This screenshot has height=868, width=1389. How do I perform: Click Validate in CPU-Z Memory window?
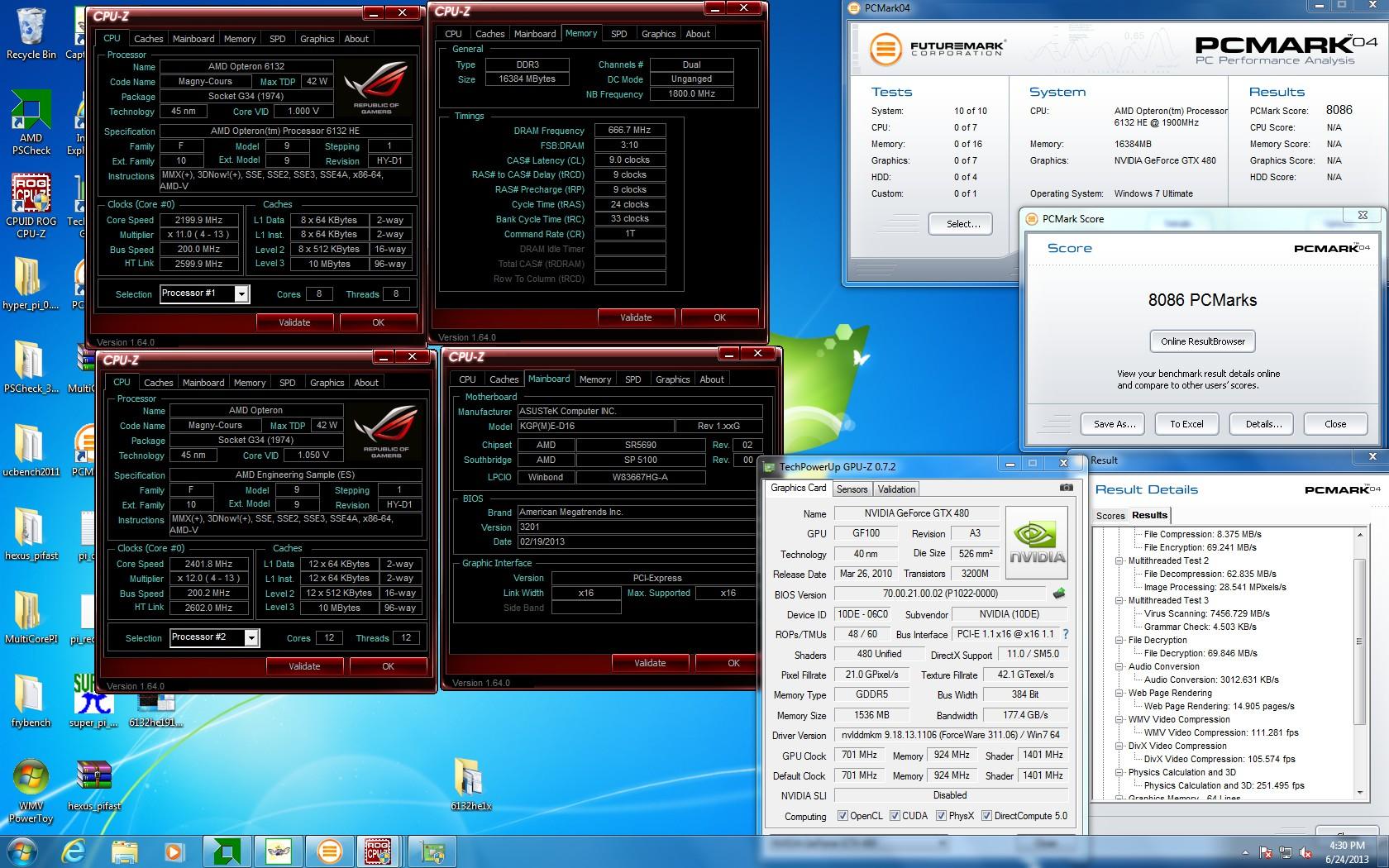[636, 317]
